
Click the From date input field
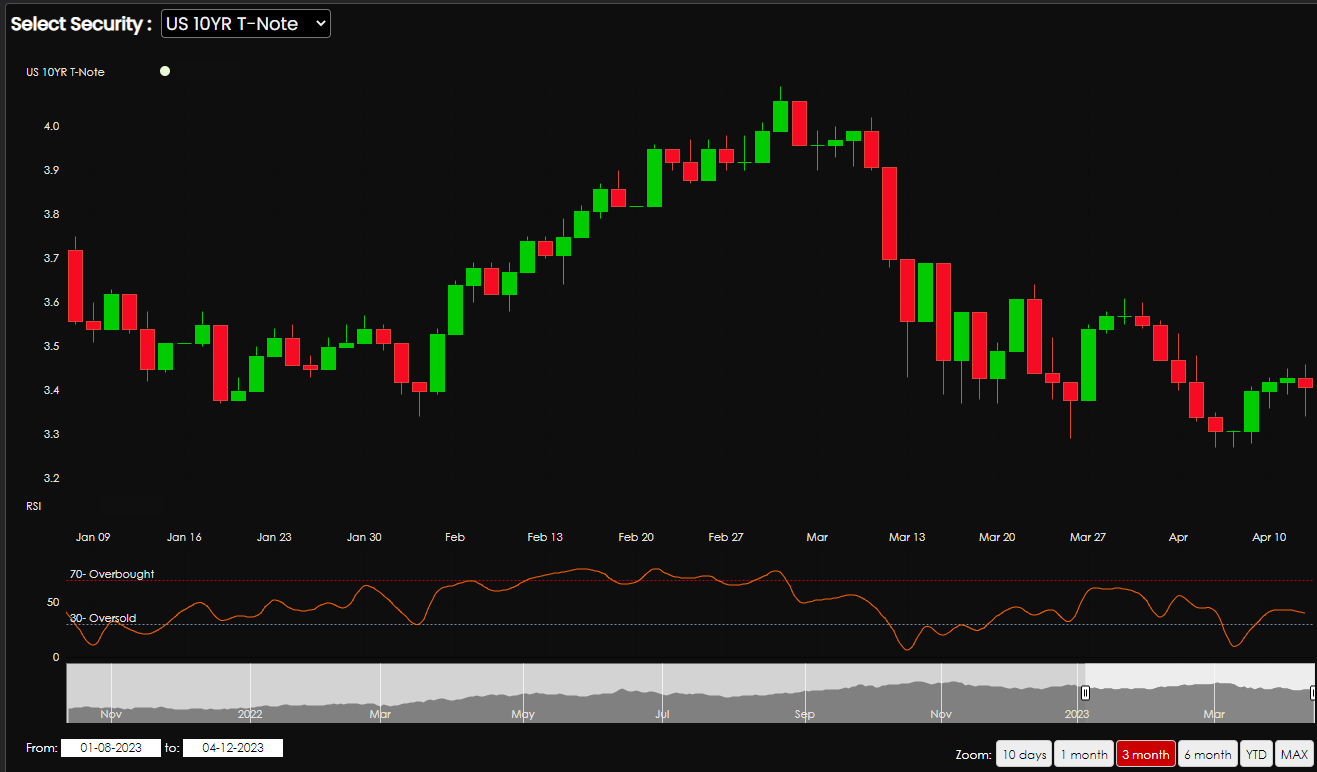(x=111, y=748)
